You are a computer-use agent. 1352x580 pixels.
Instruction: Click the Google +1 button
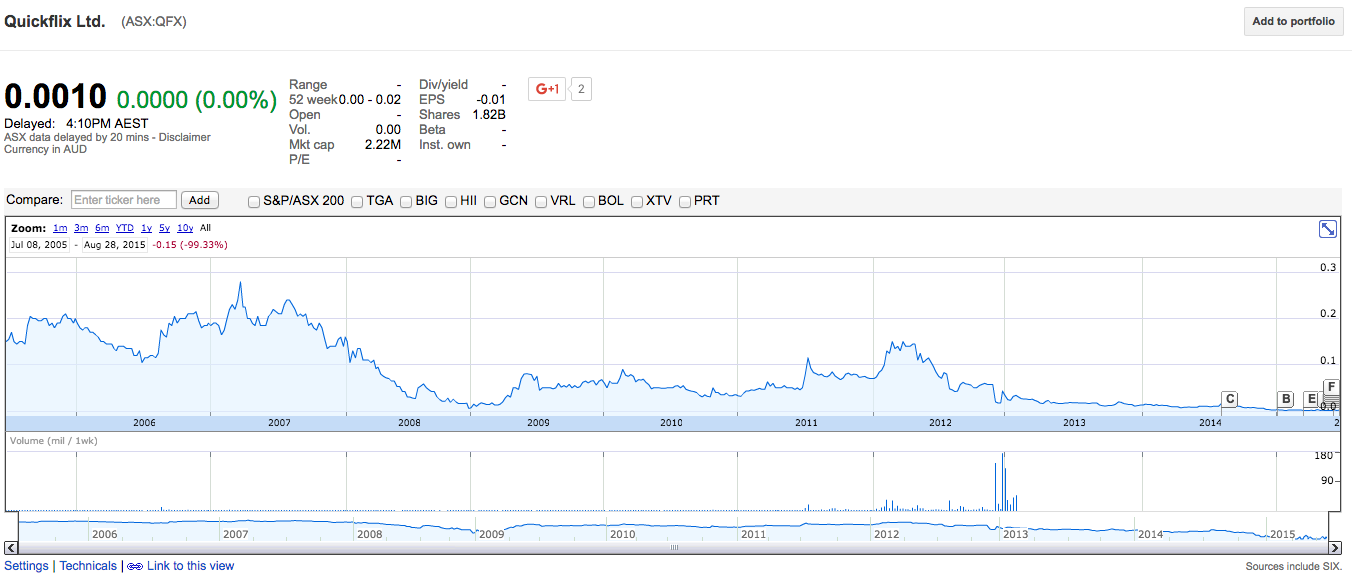547,89
